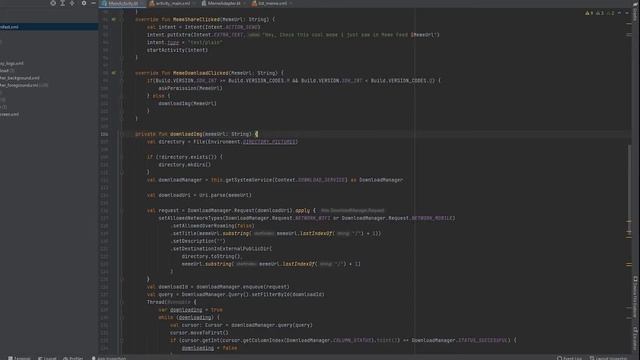640x360 pixels.
Task: Jump to previous highlighted problem arrow
Action: [620, 13]
